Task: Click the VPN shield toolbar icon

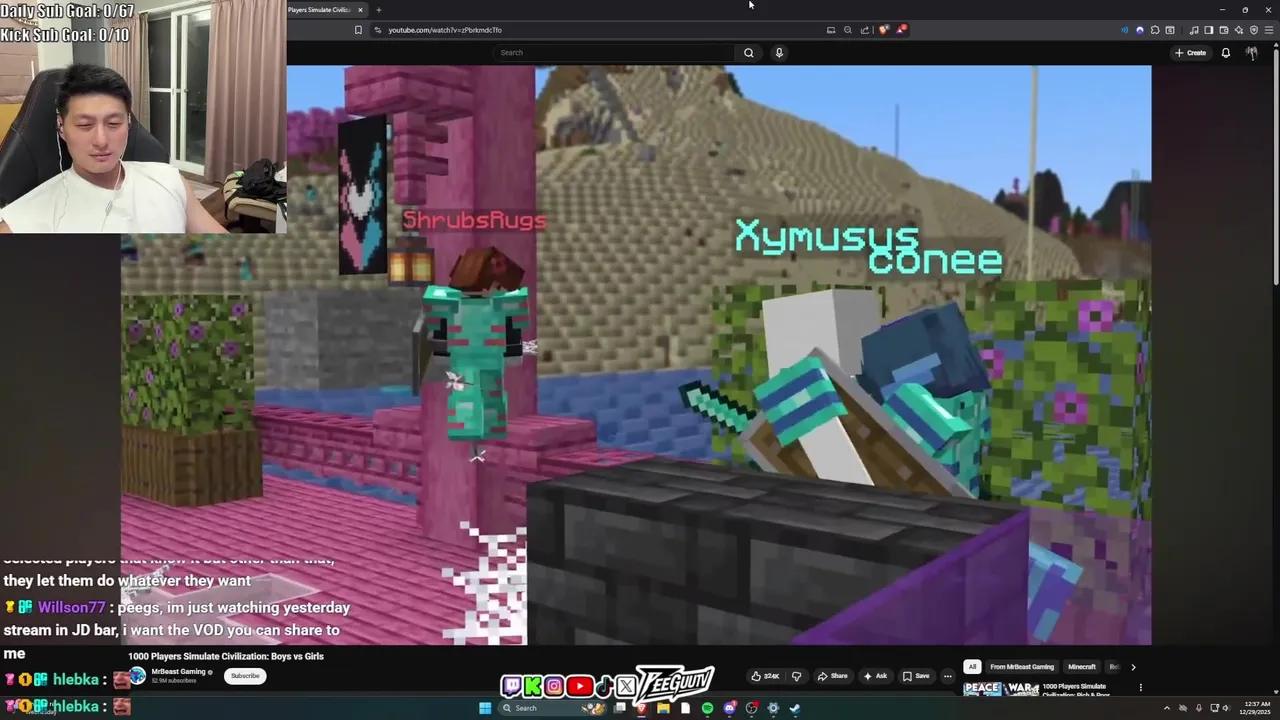Action: point(1254,30)
